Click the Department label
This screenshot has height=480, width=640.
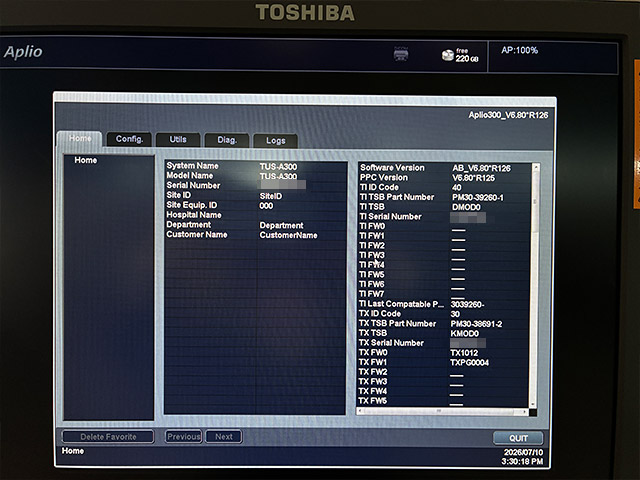point(189,225)
